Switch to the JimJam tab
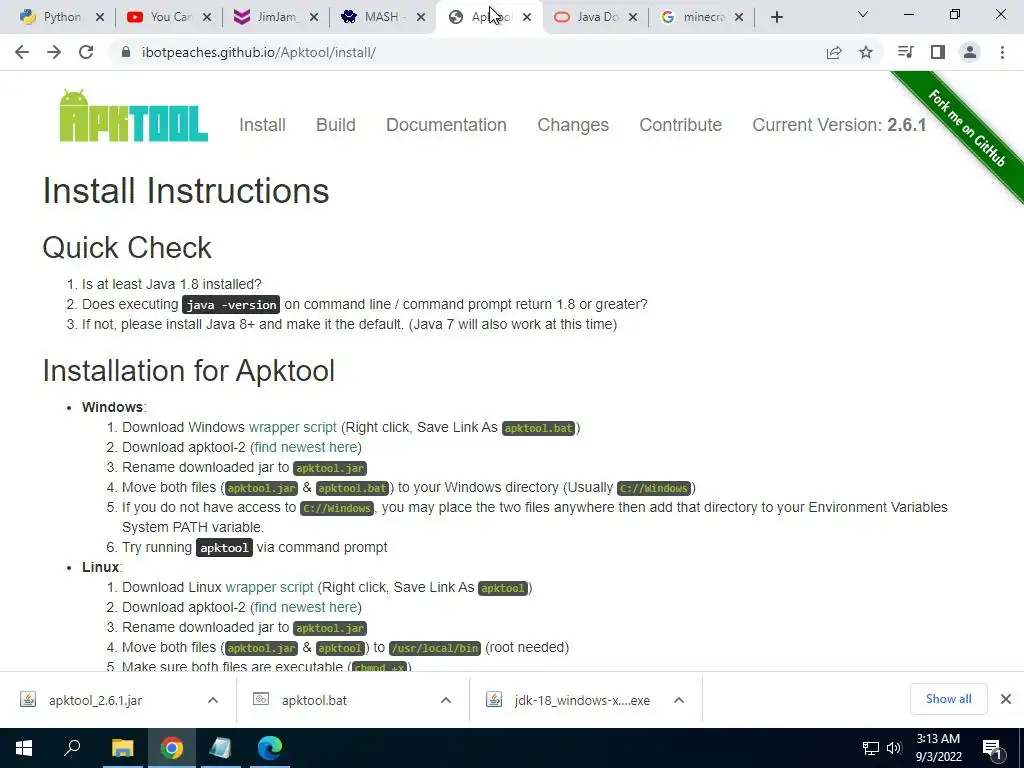 pyautogui.click(x=268, y=17)
